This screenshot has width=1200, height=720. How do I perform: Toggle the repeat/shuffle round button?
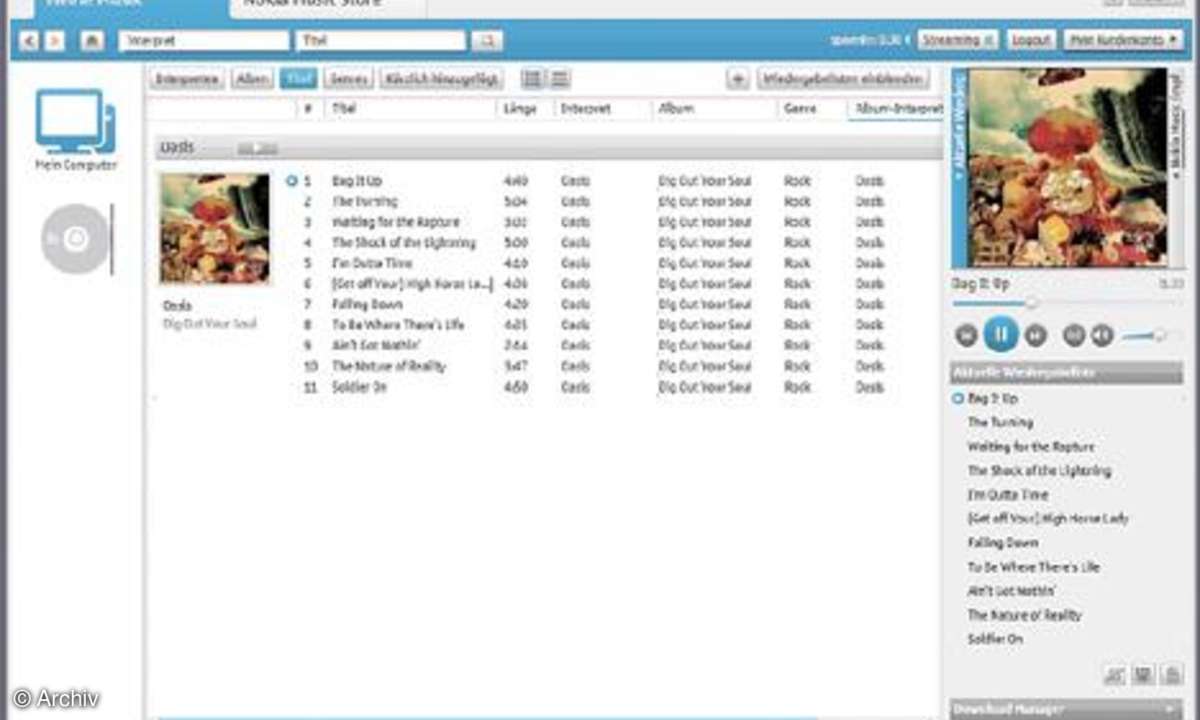click(x=1074, y=335)
